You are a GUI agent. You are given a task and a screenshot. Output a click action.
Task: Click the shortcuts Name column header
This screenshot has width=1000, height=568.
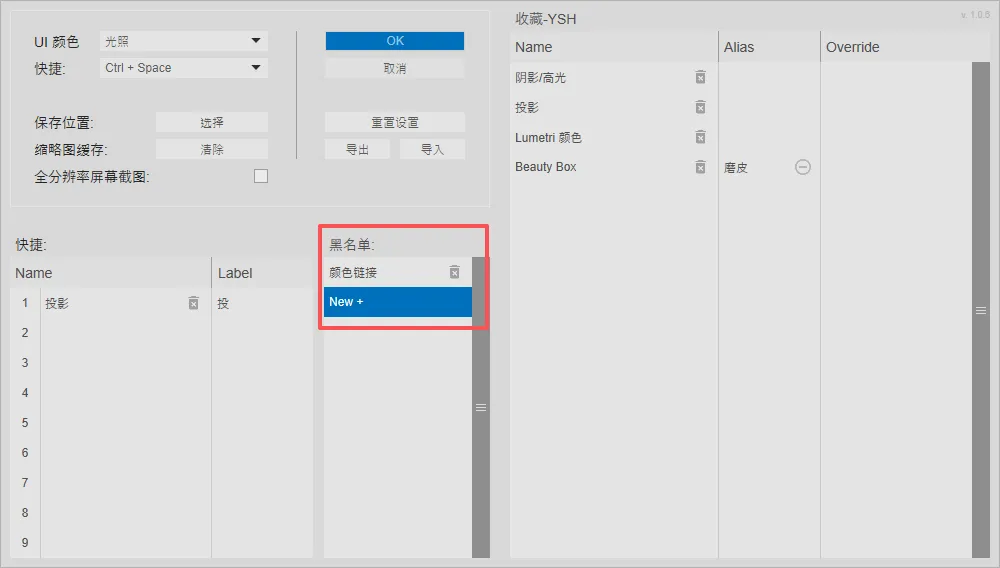coord(34,273)
